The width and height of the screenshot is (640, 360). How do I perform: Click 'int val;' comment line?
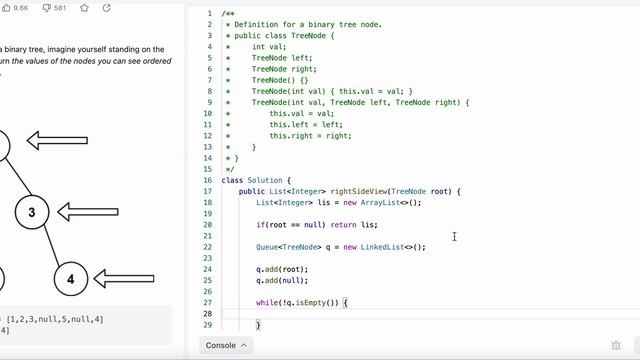[x=269, y=47]
